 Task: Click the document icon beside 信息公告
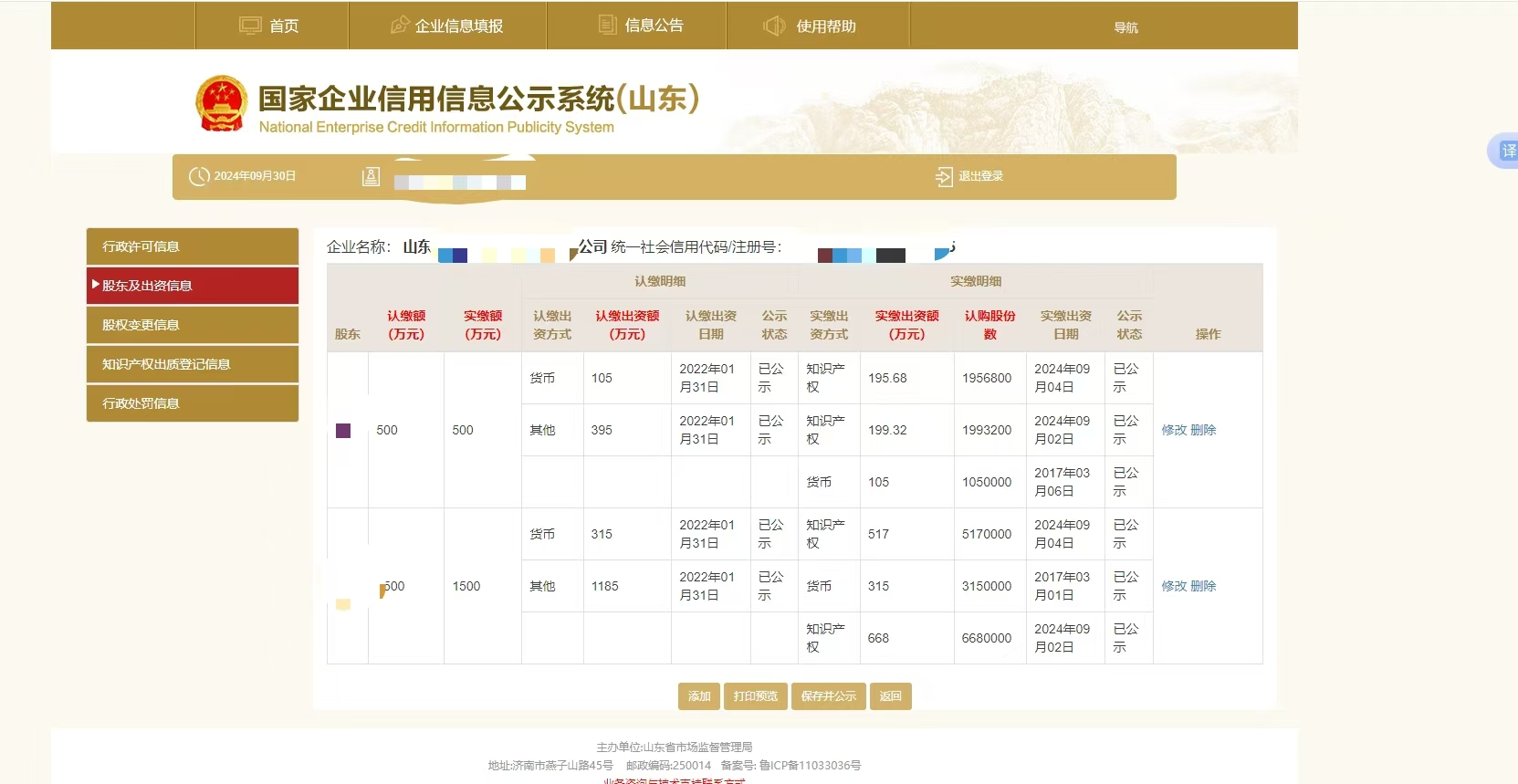[x=607, y=25]
